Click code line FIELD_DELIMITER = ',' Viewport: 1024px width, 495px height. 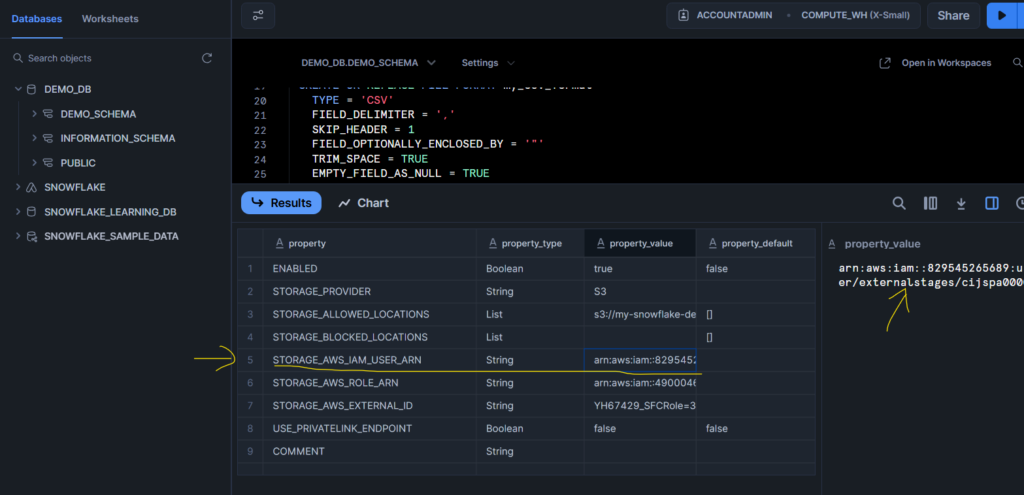pyautogui.click(x=383, y=115)
